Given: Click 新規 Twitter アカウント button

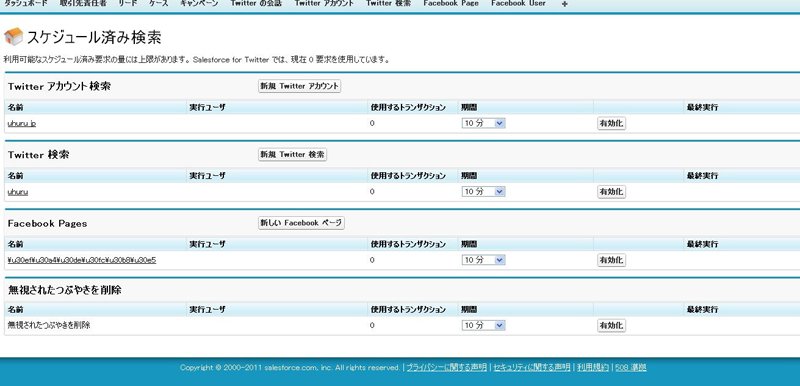Looking at the screenshot, I should 299,86.
